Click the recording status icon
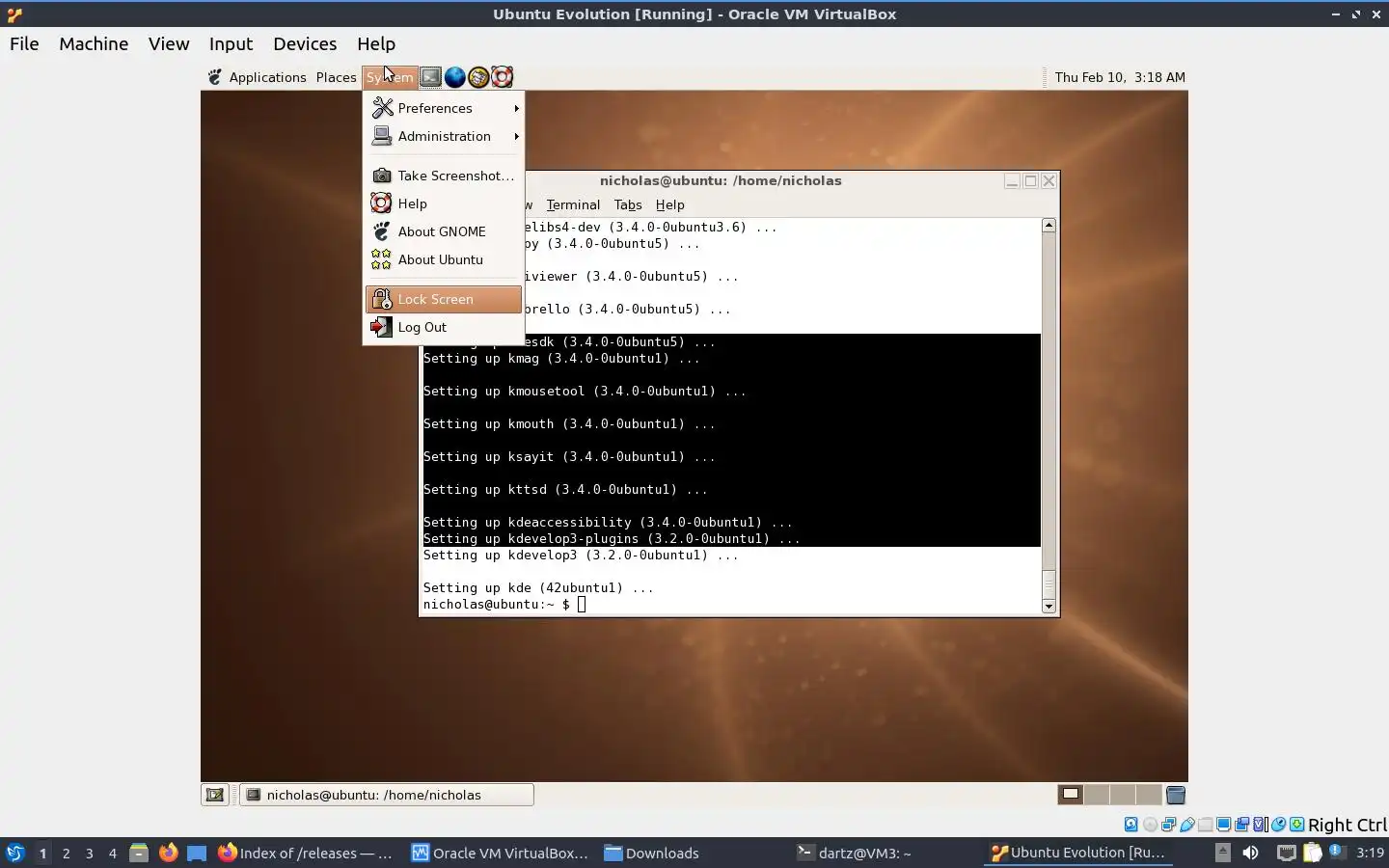1389x868 pixels. click(1242, 825)
